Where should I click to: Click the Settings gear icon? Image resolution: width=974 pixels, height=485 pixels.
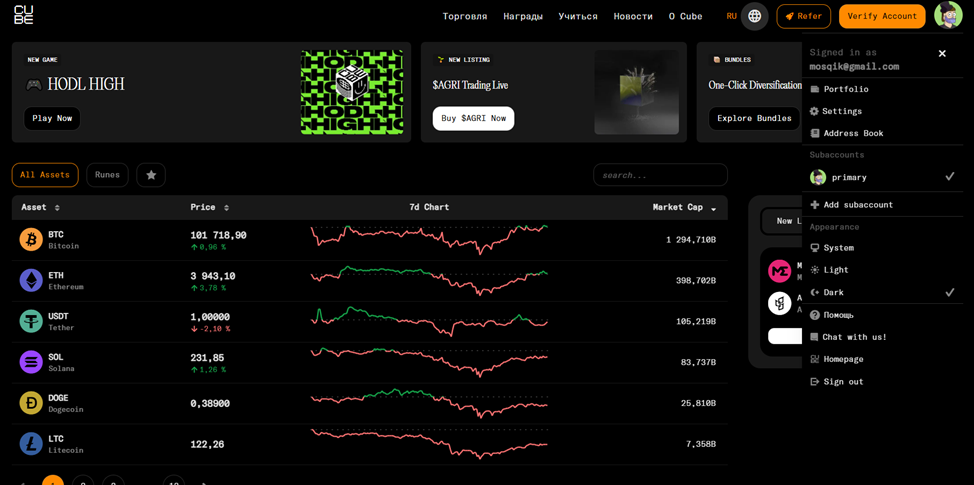pyautogui.click(x=814, y=111)
